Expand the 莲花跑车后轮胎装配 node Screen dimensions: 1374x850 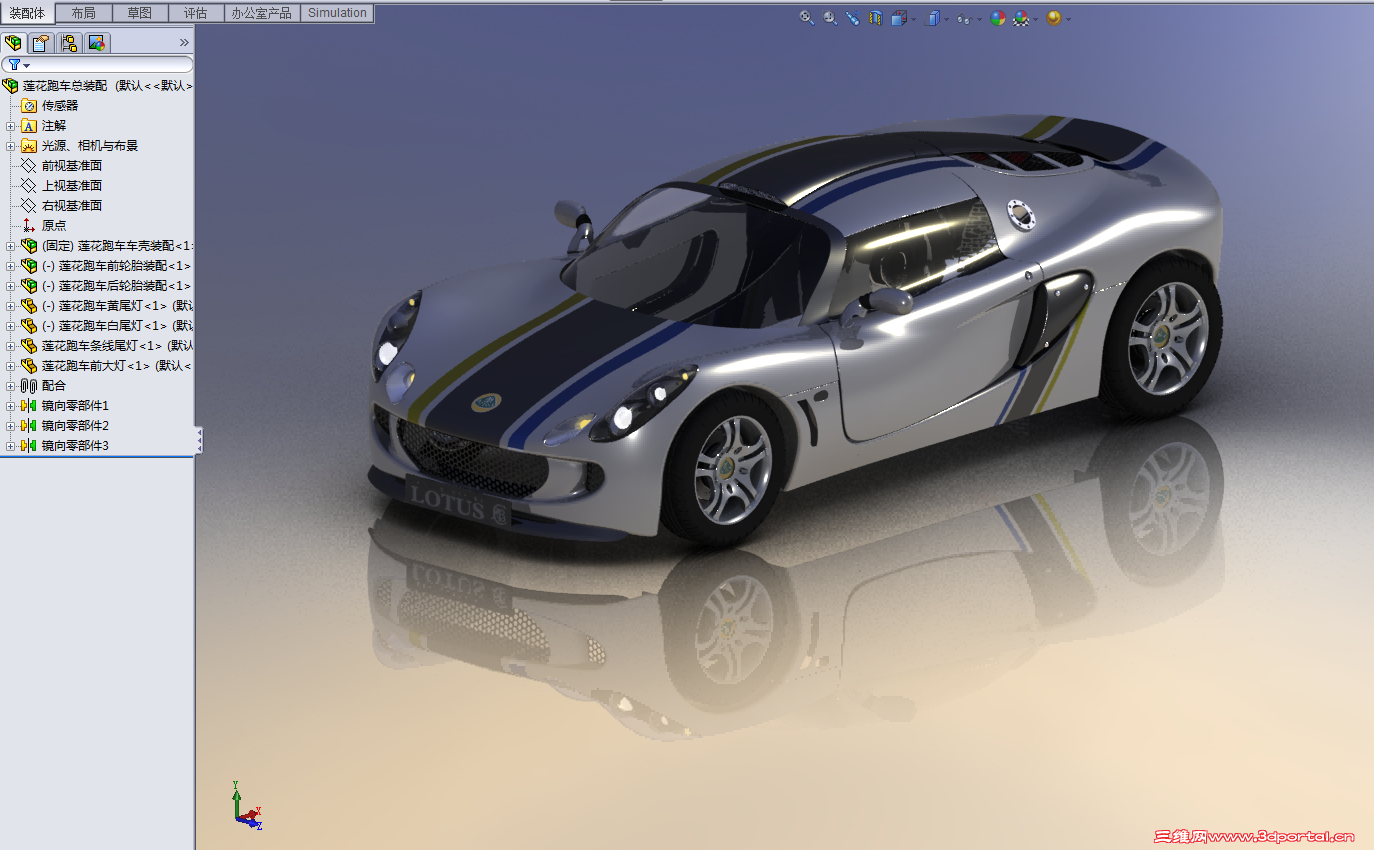tap(10, 285)
